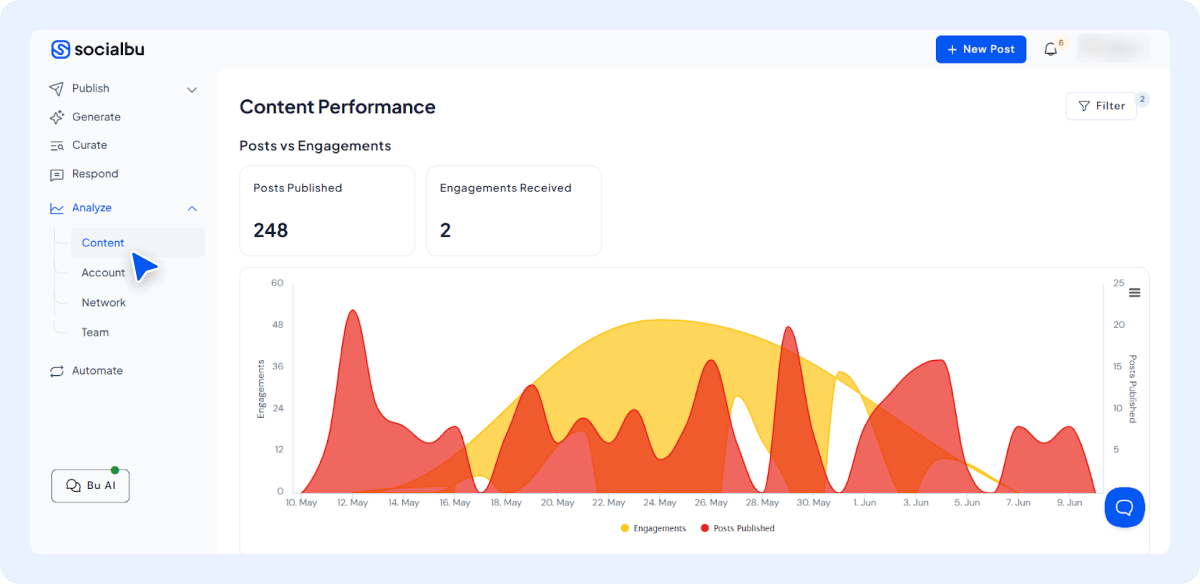Screen dimensions: 1200x584
Task: Open the chart hamburger menu icon
Action: 1134,293
